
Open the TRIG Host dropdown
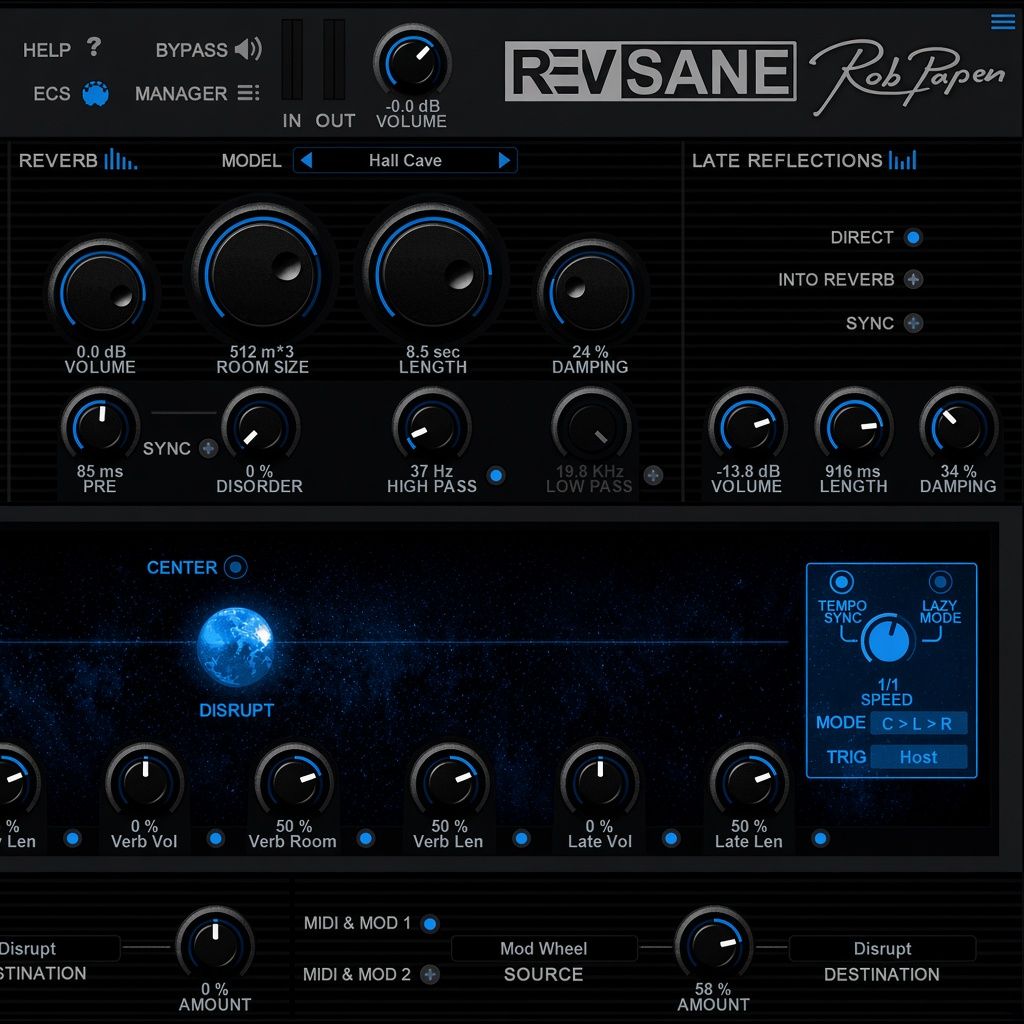(918, 757)
